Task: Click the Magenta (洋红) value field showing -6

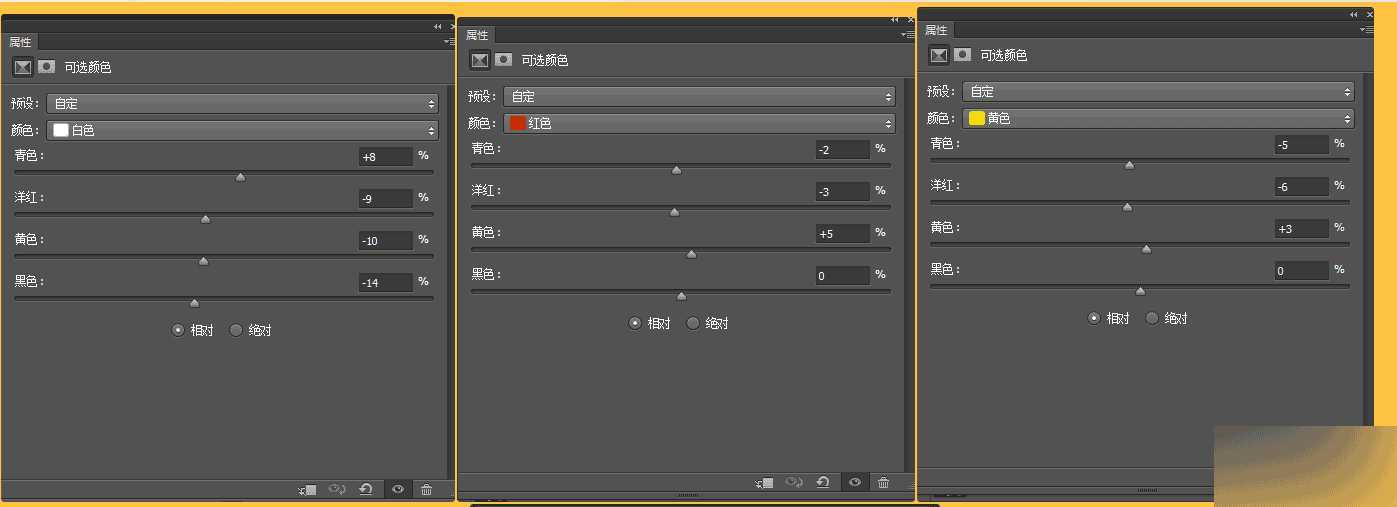Action: point(1301,187)
